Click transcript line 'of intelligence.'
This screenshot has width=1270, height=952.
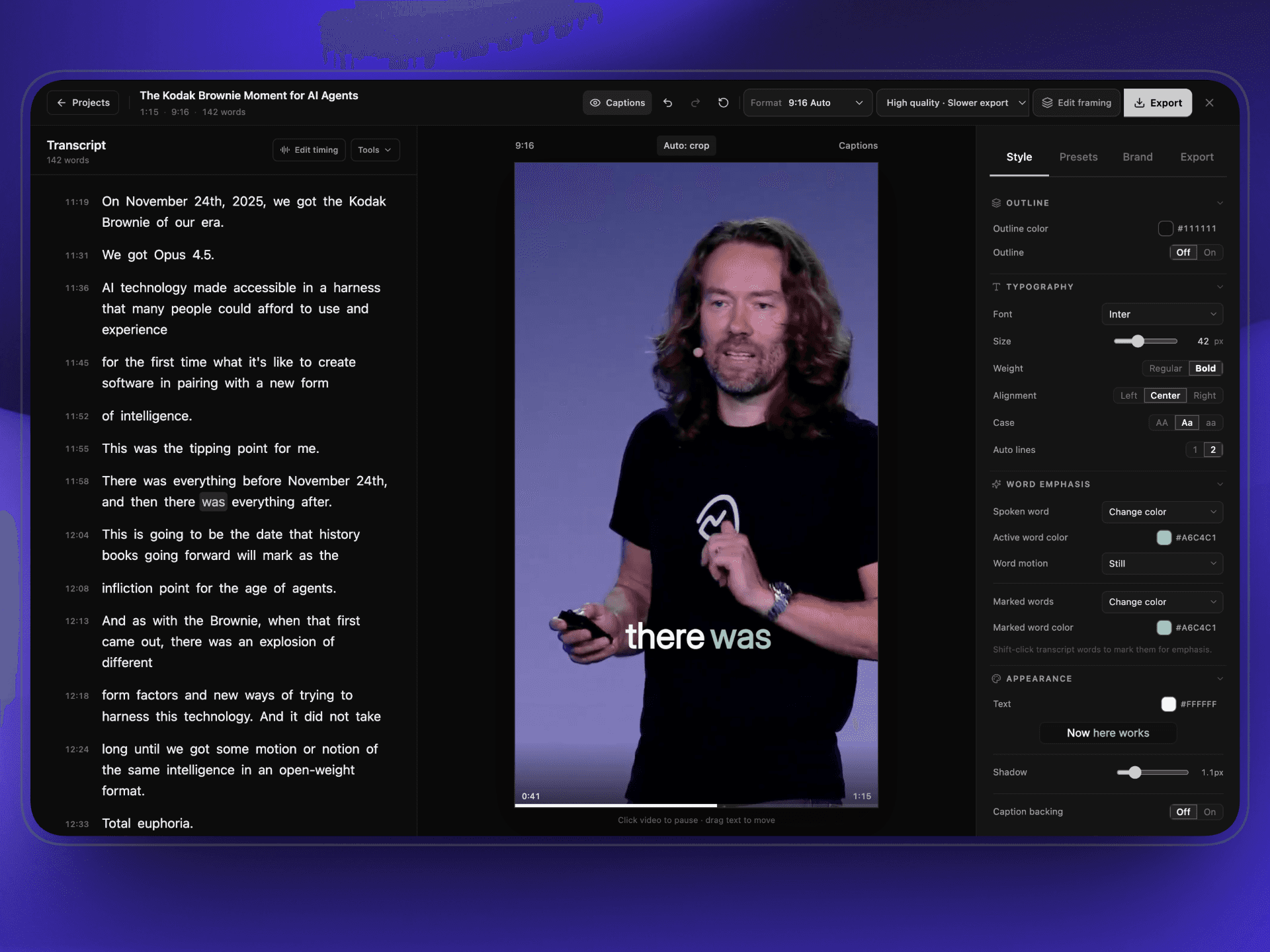point(147,416)
